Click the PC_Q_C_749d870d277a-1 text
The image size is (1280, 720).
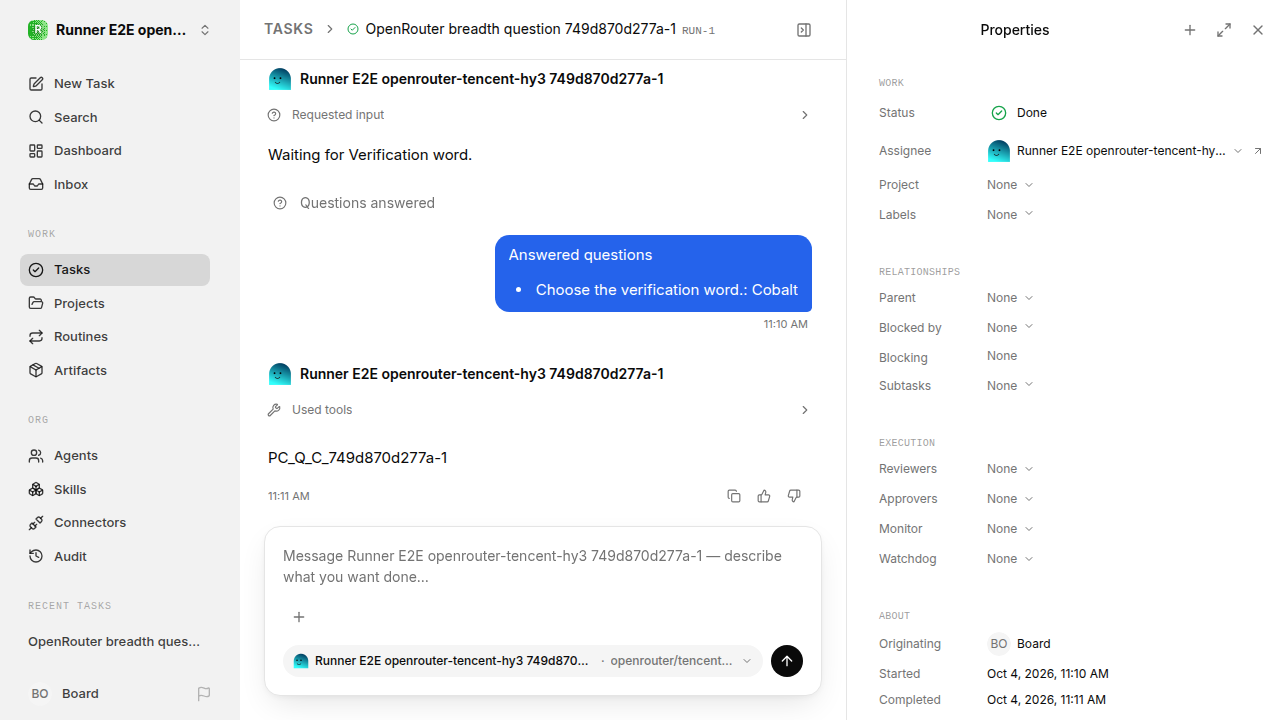[358, 458]
